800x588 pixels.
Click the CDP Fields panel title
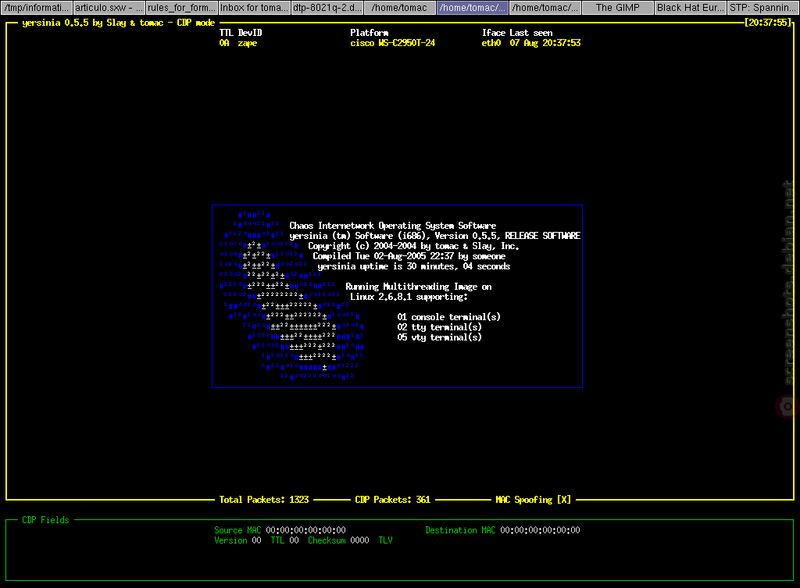45,520
